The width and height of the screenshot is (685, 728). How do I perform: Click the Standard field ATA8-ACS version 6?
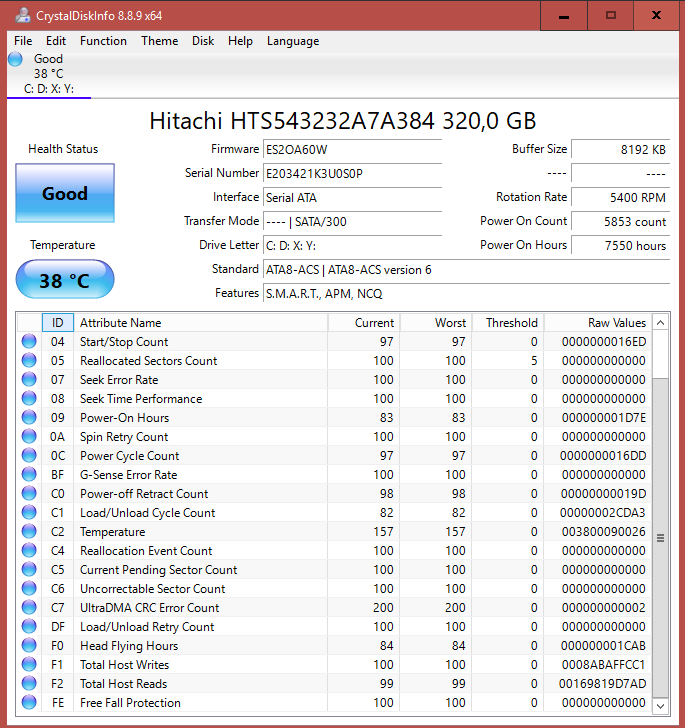point(466,270)
